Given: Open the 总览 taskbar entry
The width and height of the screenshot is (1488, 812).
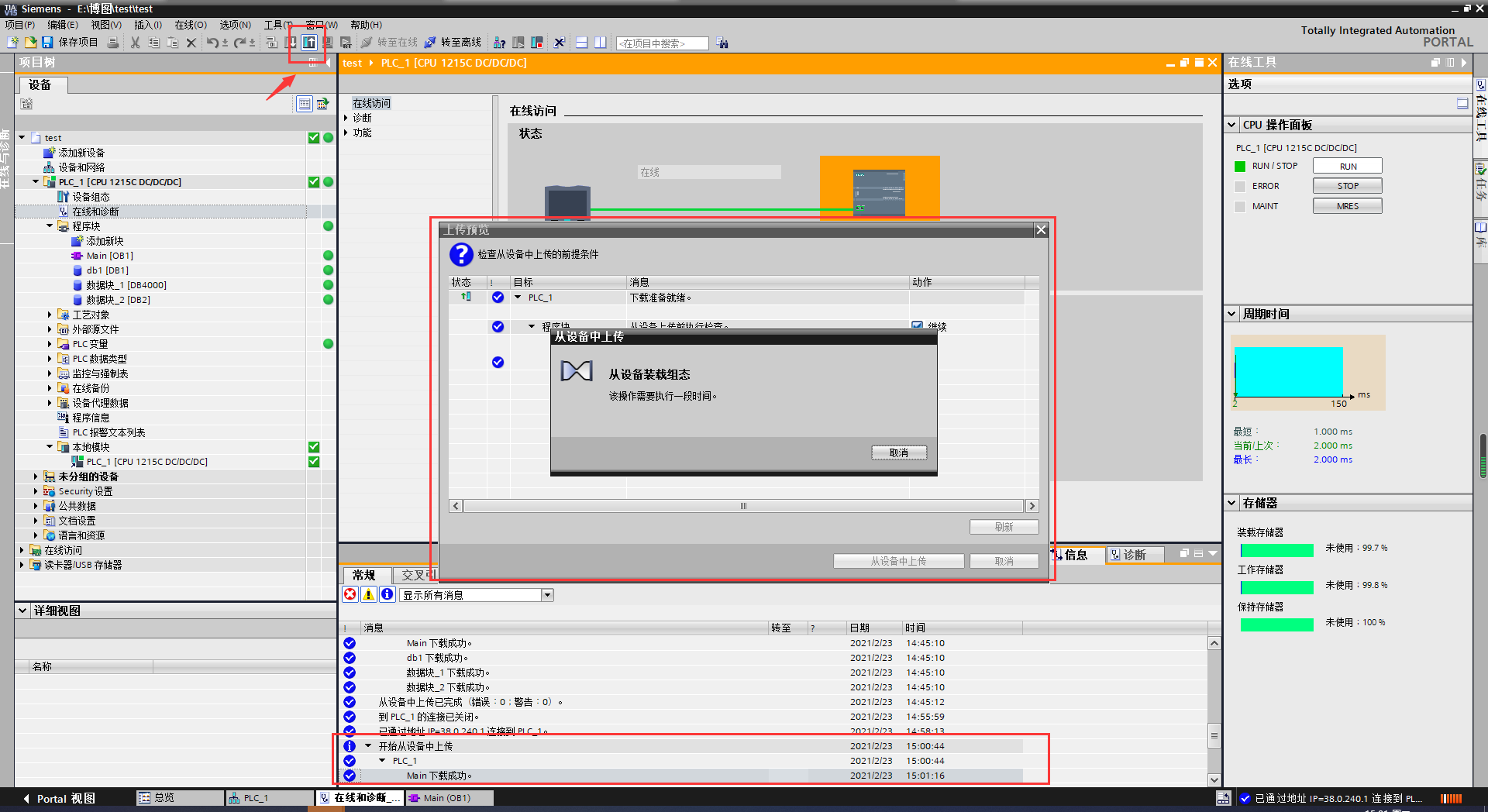Looking at the screenshot, I should click(x=180, y=797).
